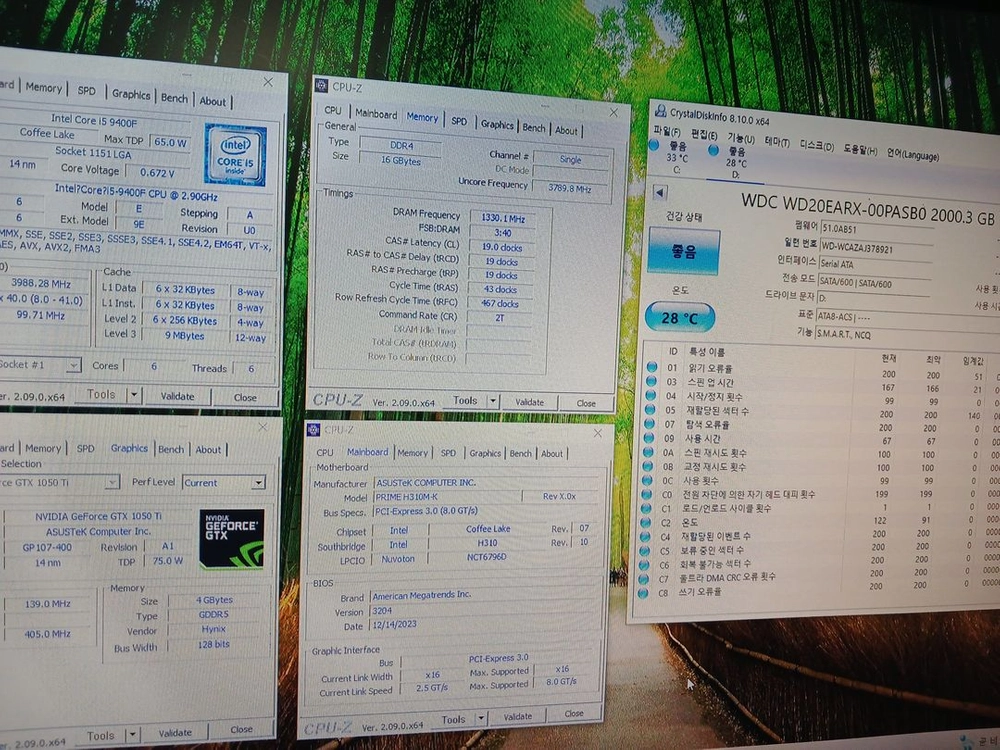Click Validate button in Mainboard window

(518, 716)
